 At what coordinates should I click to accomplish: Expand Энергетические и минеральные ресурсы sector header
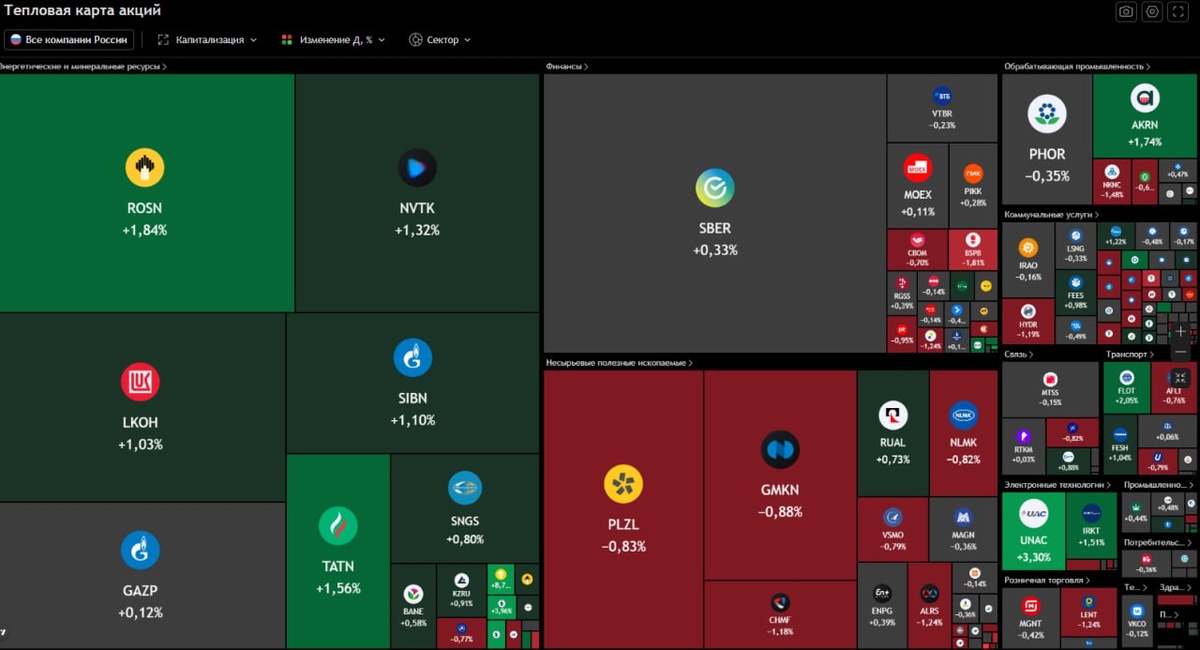(83, 66)
